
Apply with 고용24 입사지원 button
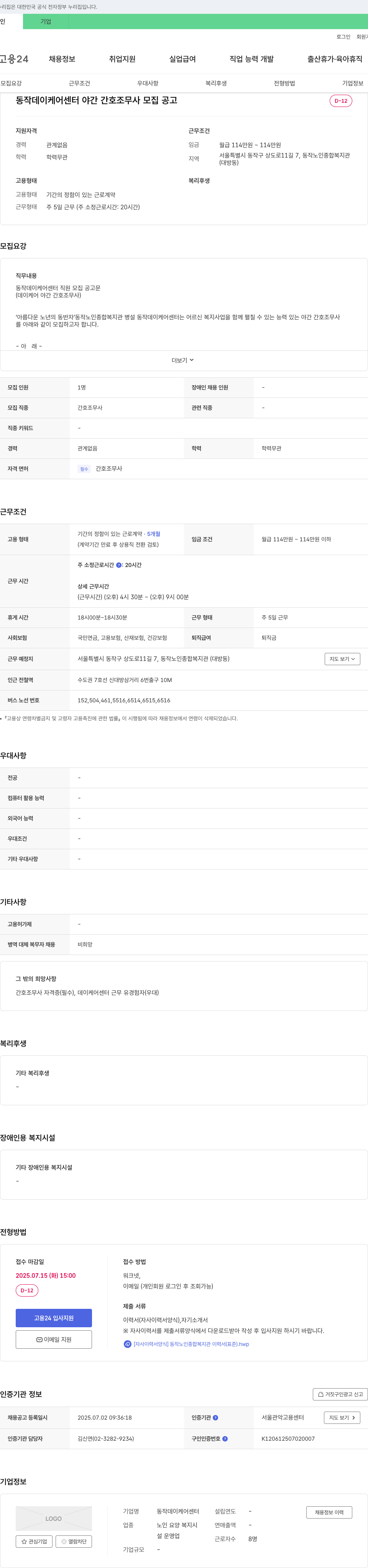tap(54, 1318)
